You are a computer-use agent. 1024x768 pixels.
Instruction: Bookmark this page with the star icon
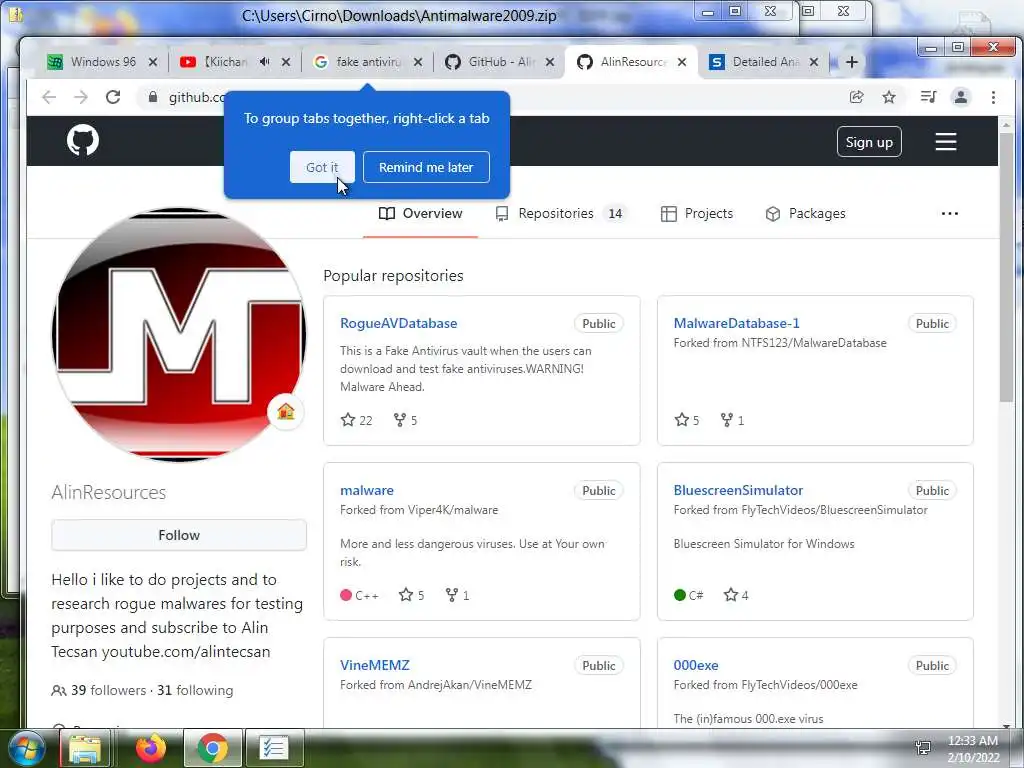coord(889,97)
